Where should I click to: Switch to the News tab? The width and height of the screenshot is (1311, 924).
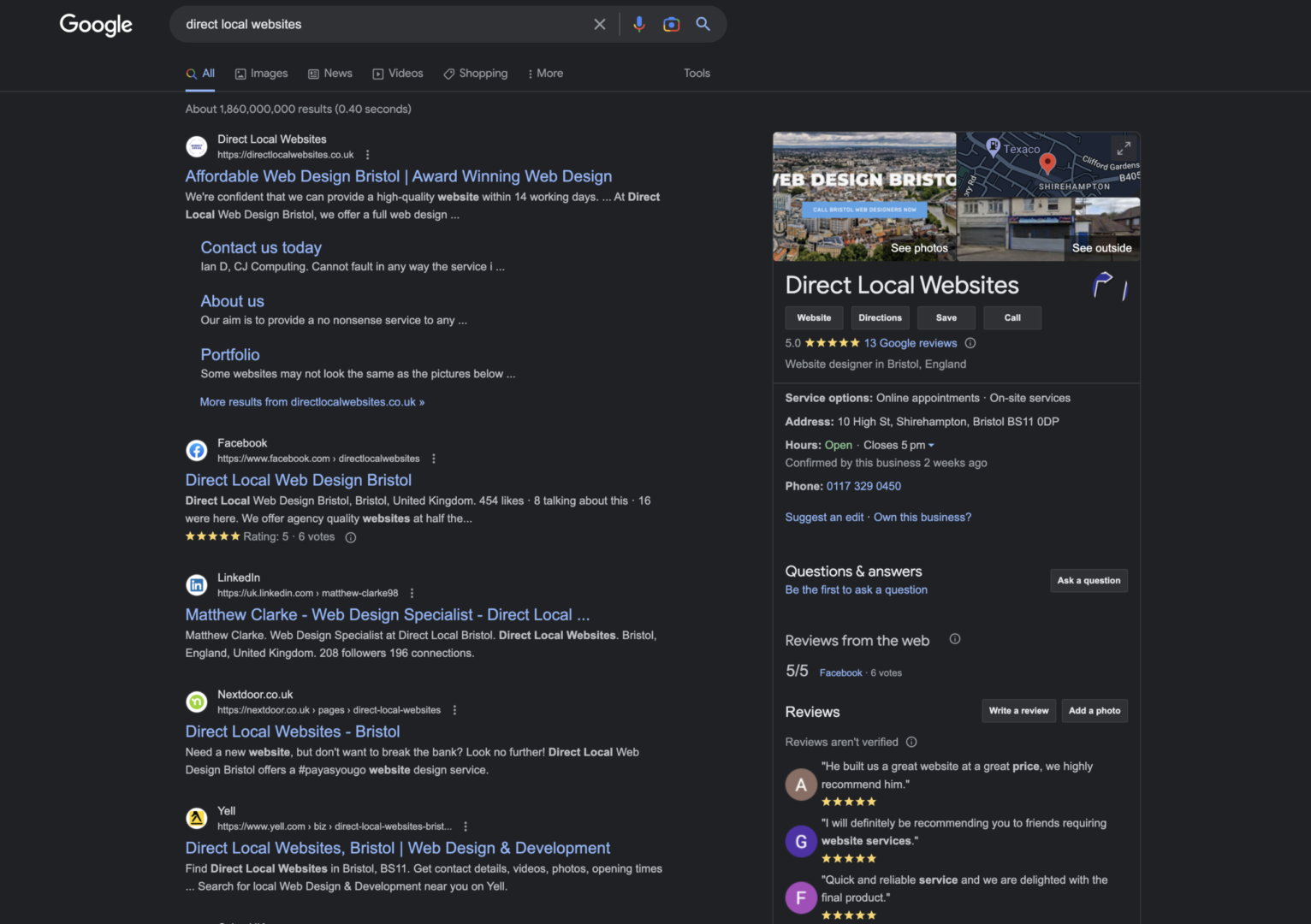pyautogui.click(x=330, y=74)
